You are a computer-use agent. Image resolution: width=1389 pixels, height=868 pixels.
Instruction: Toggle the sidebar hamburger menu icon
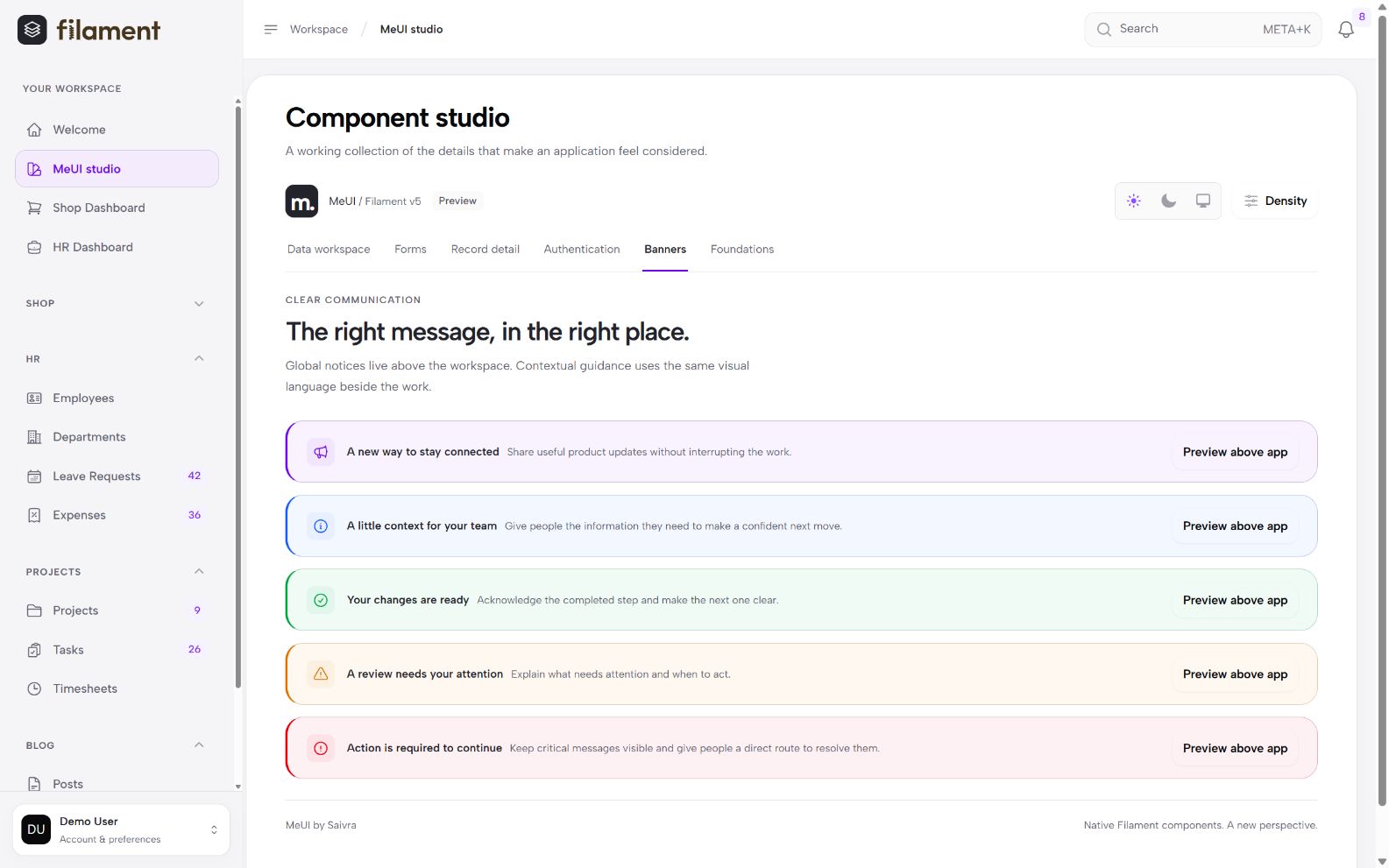click(271, 29)
